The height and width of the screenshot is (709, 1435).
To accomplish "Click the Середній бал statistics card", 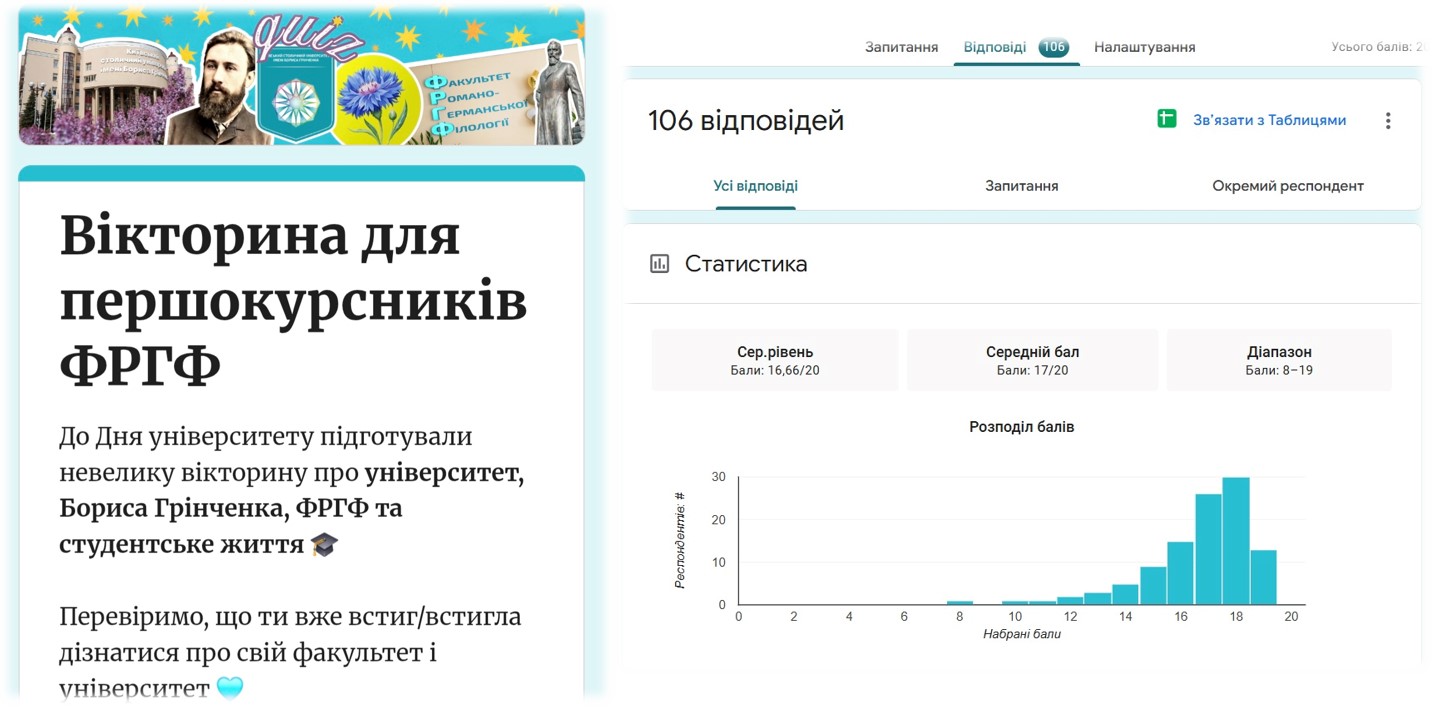I will (1032, 360).
